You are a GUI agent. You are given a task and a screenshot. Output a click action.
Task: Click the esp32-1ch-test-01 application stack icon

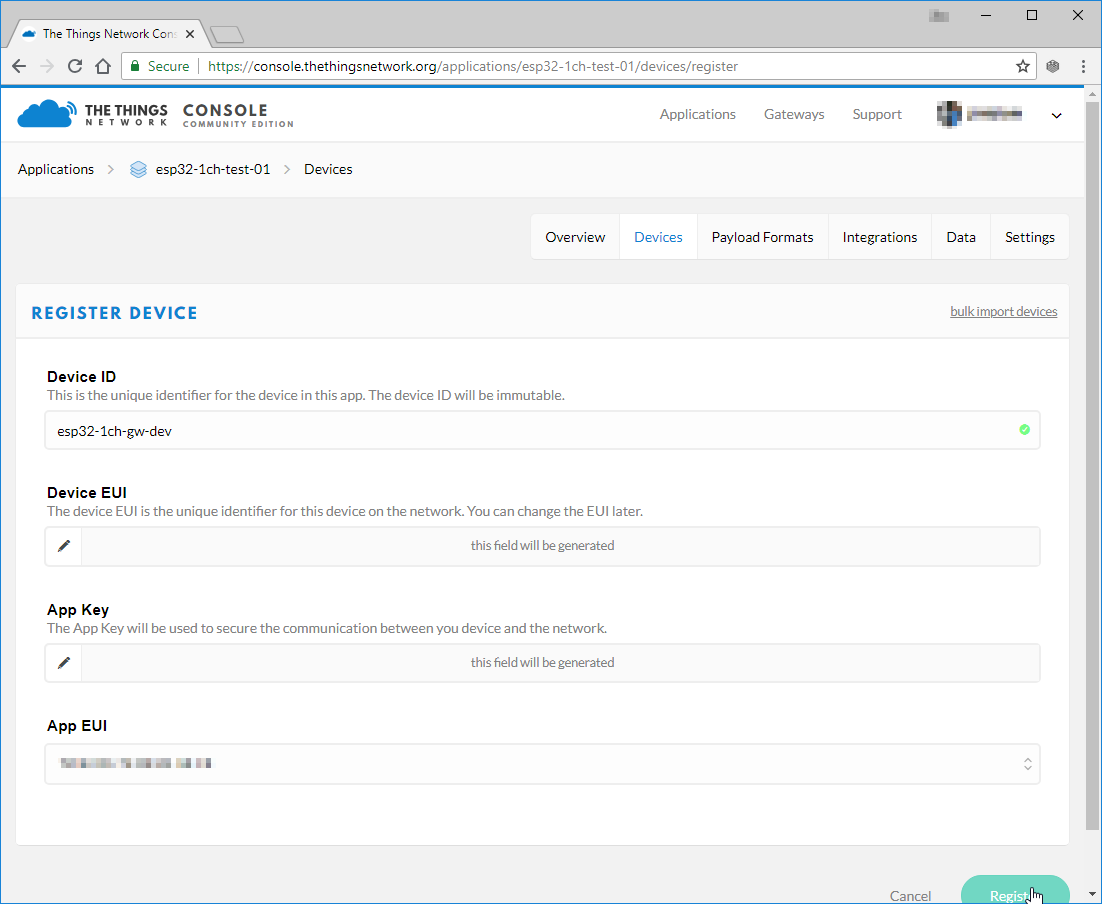pos(138,169)
